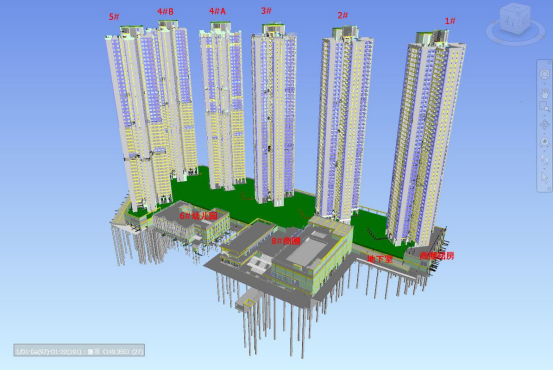Viewport: 553px width, 370px height.
Task: Select the 4#A tower in the model
Action: pos(222,106)
